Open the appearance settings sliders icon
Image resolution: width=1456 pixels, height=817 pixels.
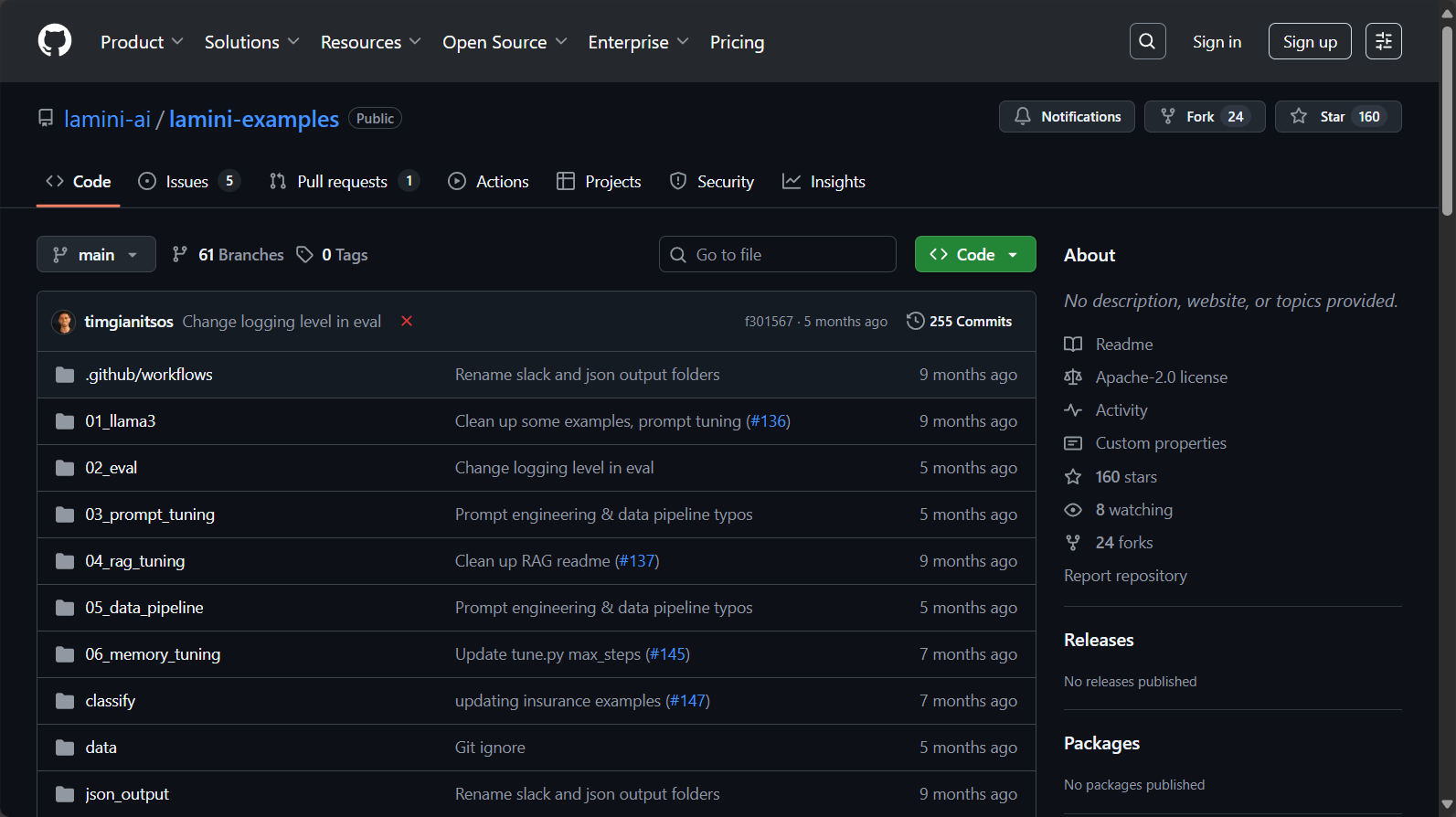tap(1383, 41)
